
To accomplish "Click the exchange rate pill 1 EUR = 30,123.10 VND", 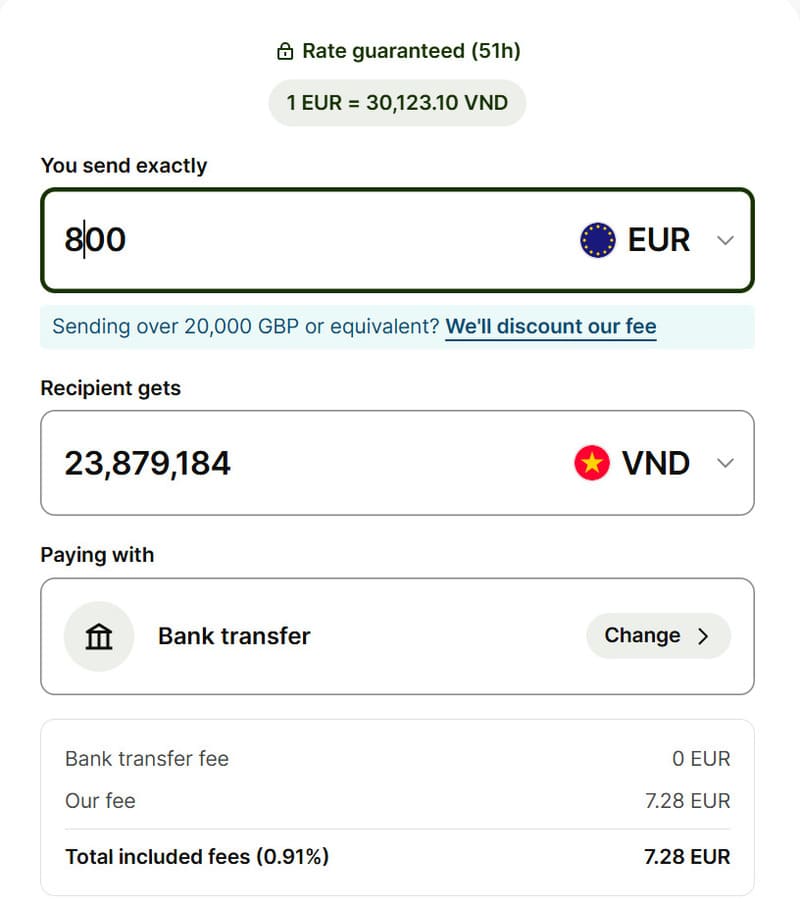I will (397, 103).
